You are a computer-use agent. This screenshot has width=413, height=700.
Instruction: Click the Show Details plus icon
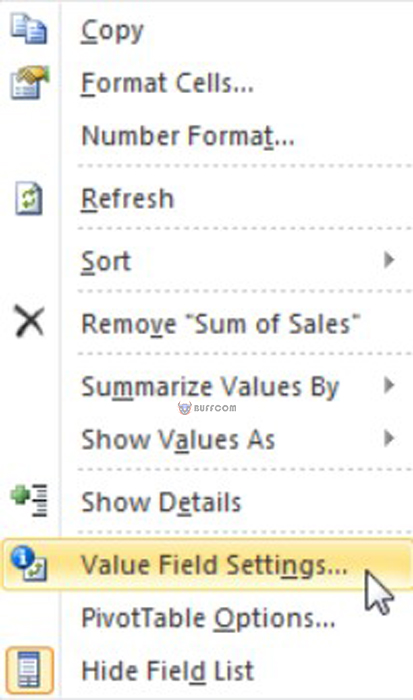(x=29, y=500)
